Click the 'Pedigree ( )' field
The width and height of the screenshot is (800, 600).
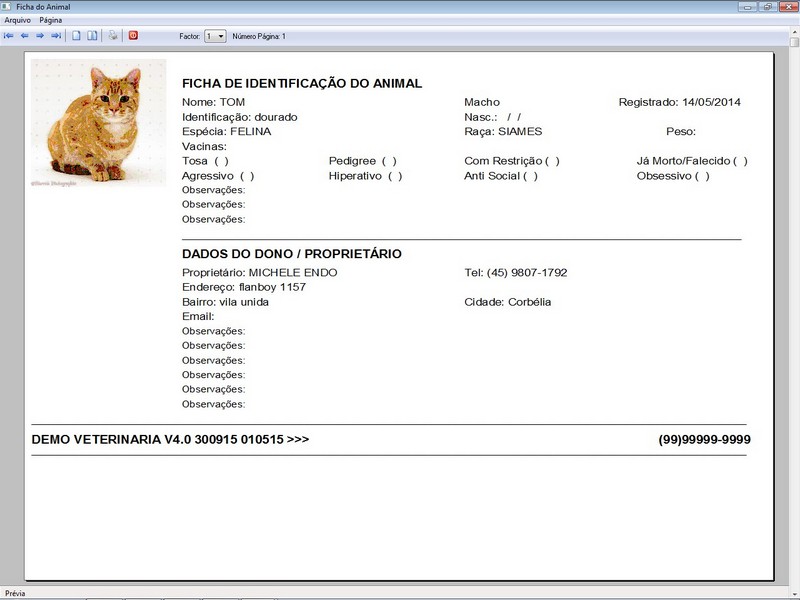click(x=363, y=161)
